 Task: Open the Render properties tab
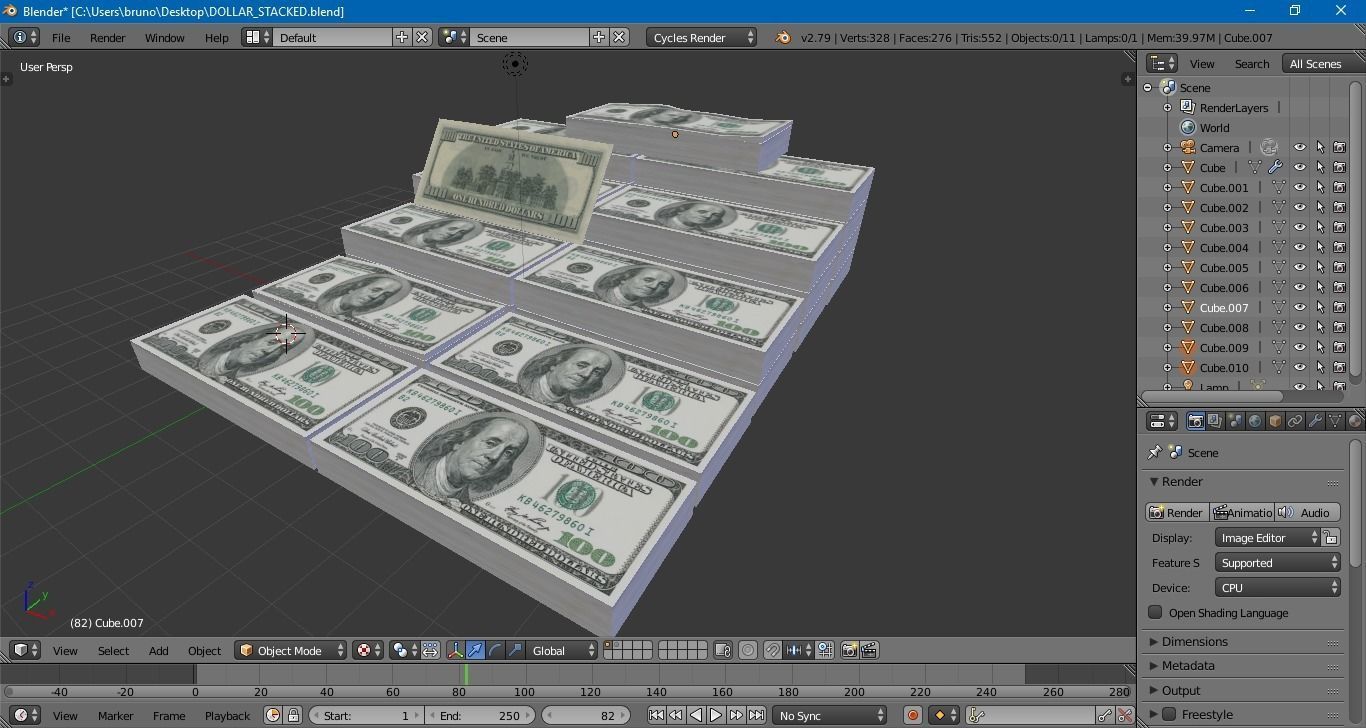tap(1195, 420)
